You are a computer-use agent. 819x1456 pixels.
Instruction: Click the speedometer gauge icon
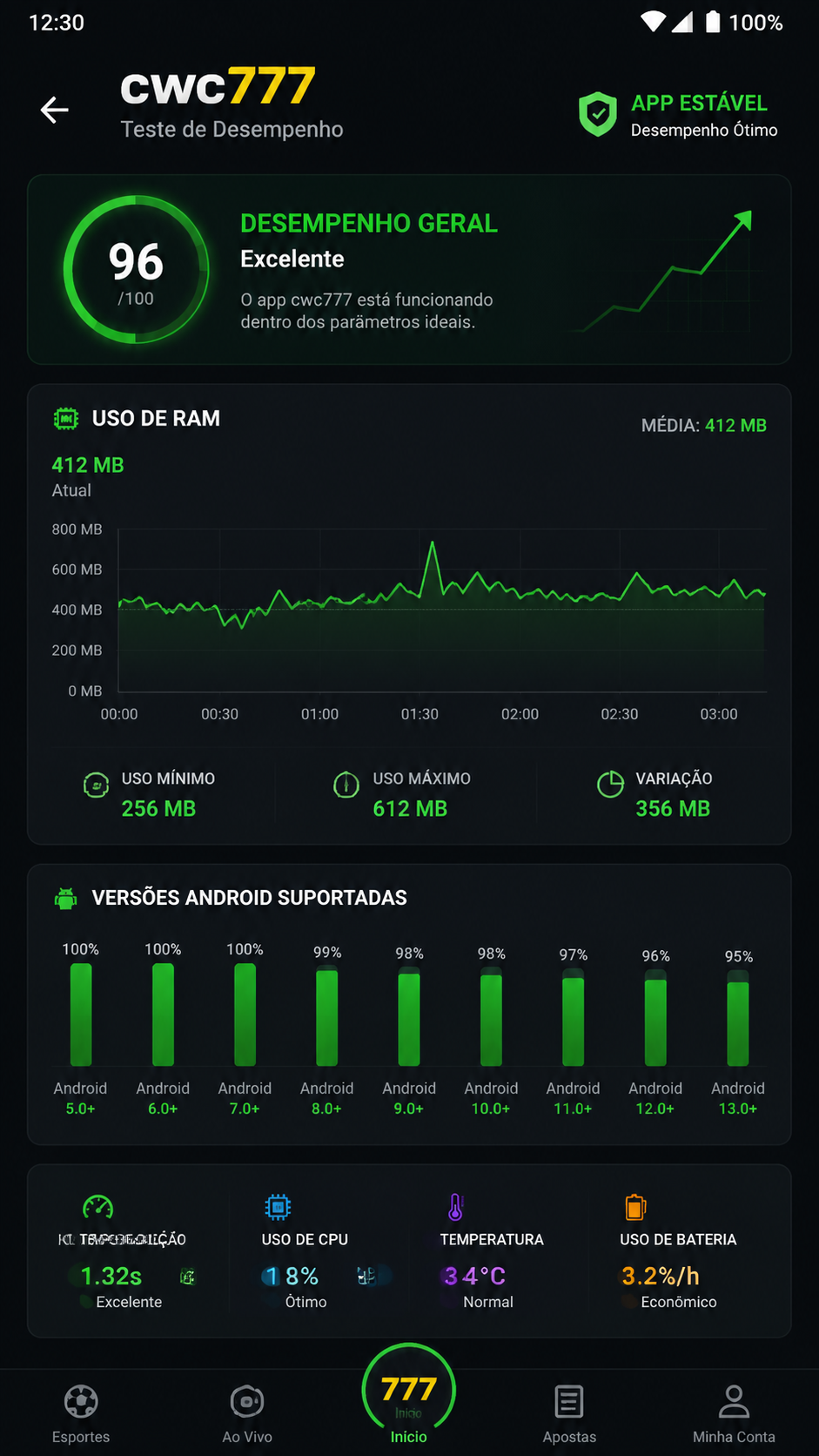(x=97, y=1206)
